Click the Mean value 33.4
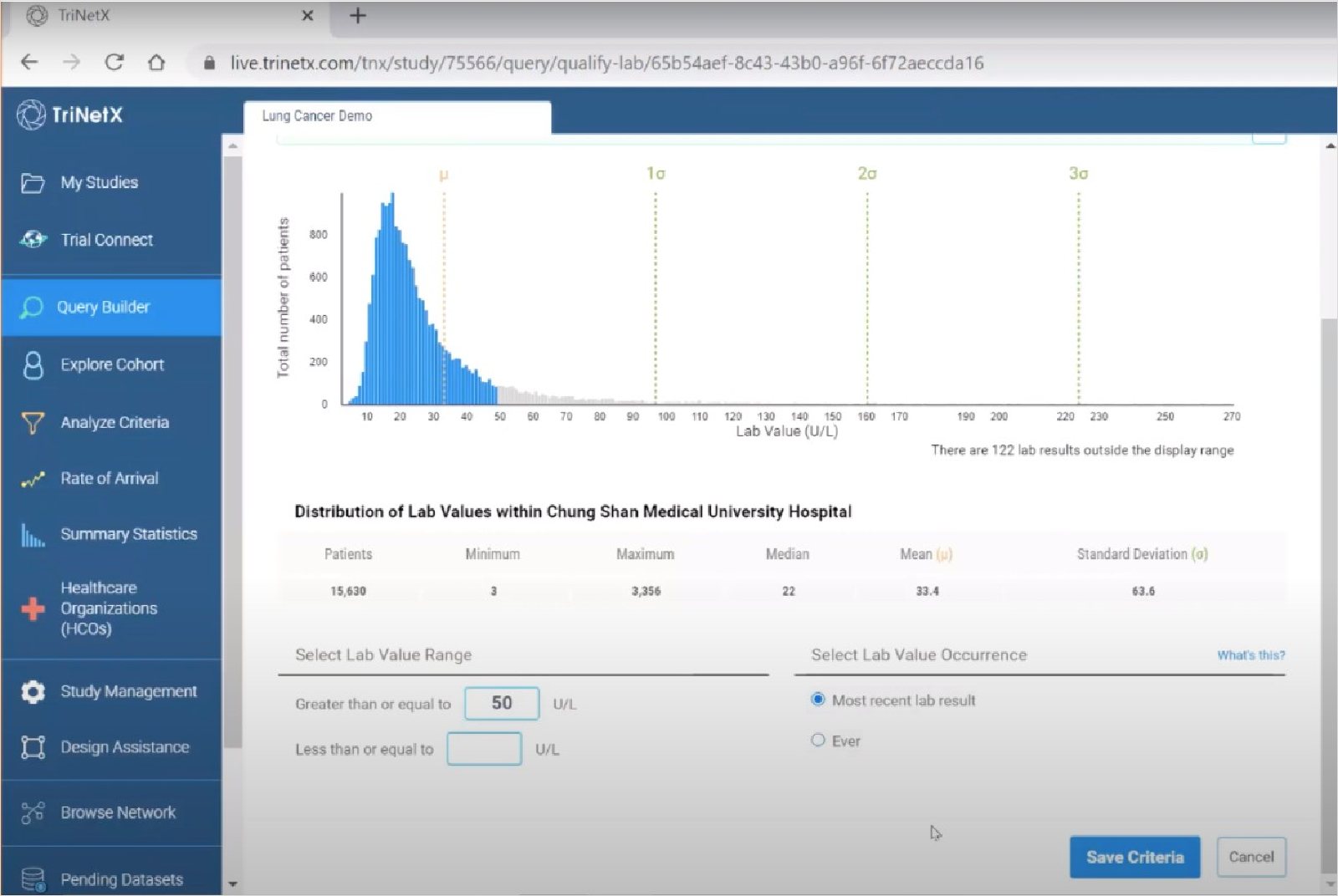The image size is (1338, 896). point(927,591)
